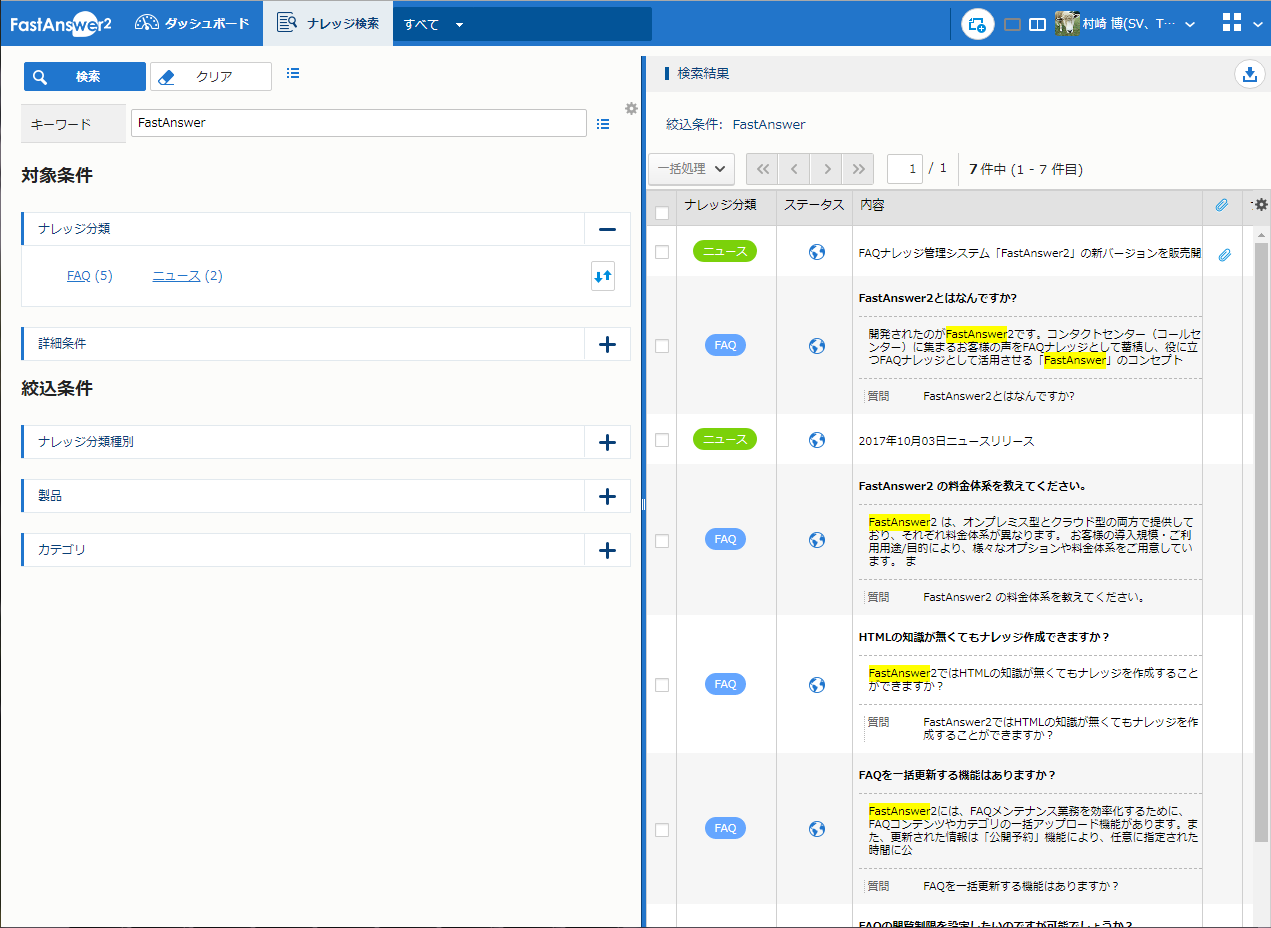Open results table column settings gear

[1260, 205]
